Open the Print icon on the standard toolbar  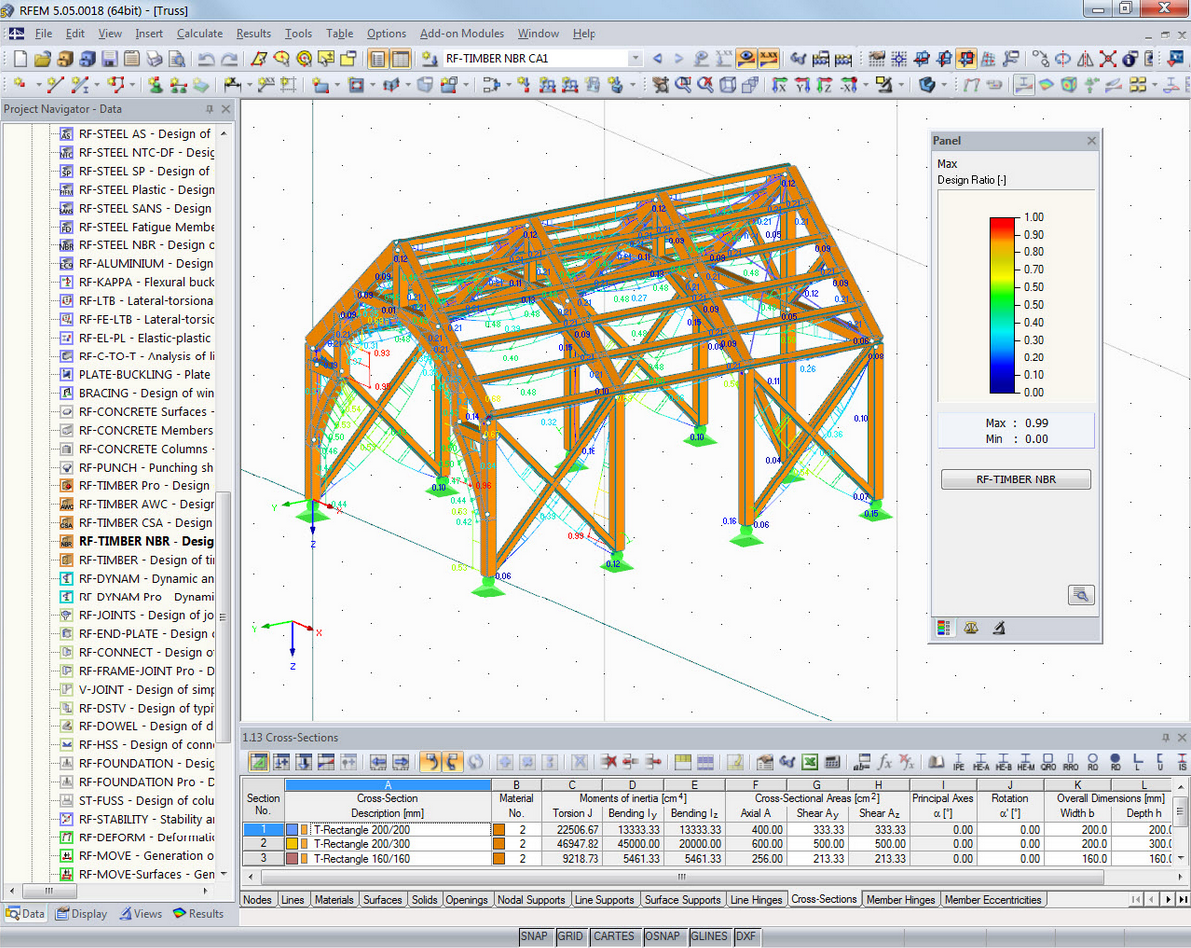(154, 58)
